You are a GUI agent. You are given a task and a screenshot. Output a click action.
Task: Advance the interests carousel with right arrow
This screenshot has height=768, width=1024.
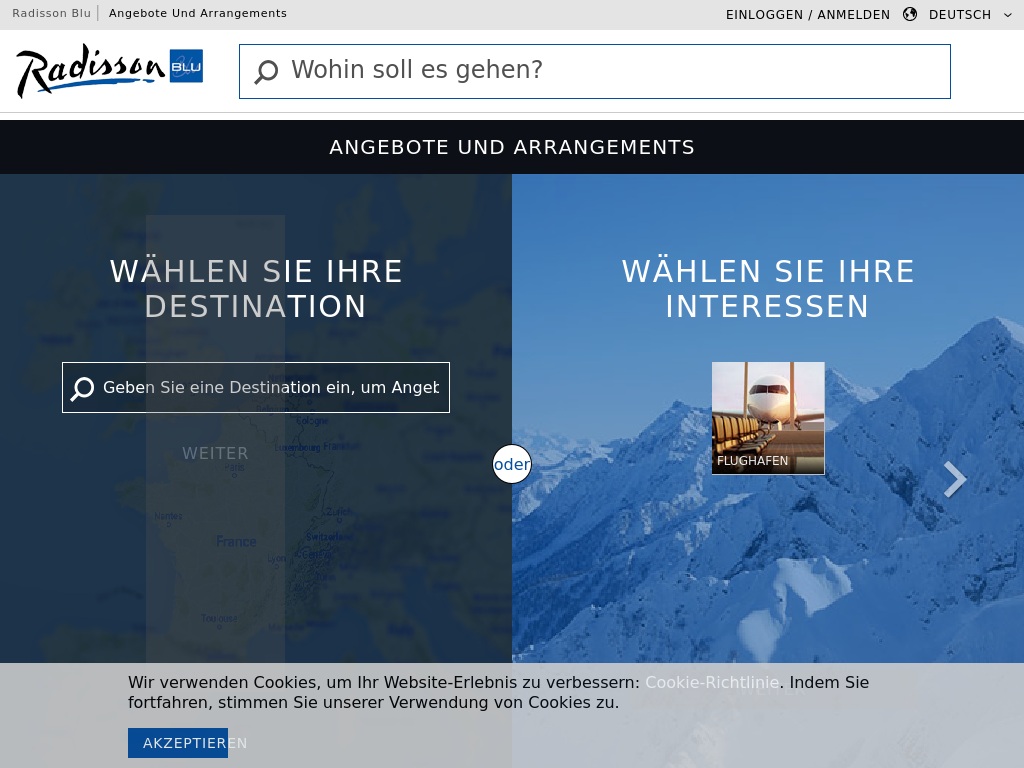click(x=955, y=480)
